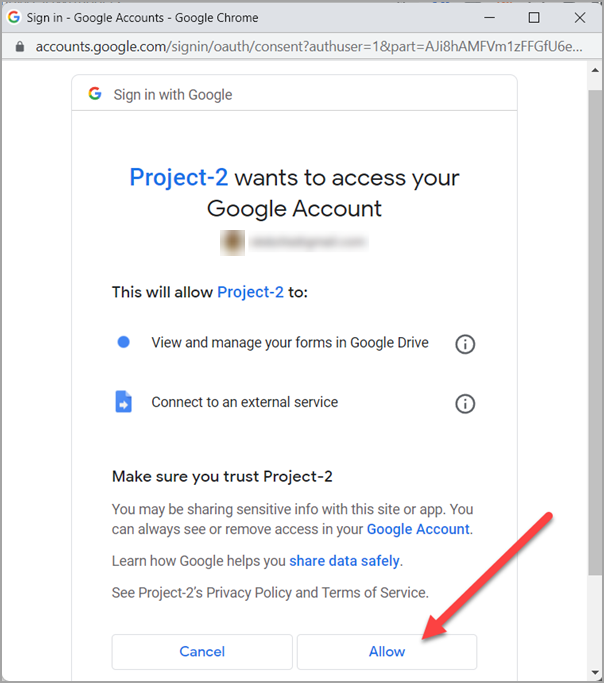Maximize the Chrome sign-in window
Screen dimensions: 604x683
coord(534,17)
